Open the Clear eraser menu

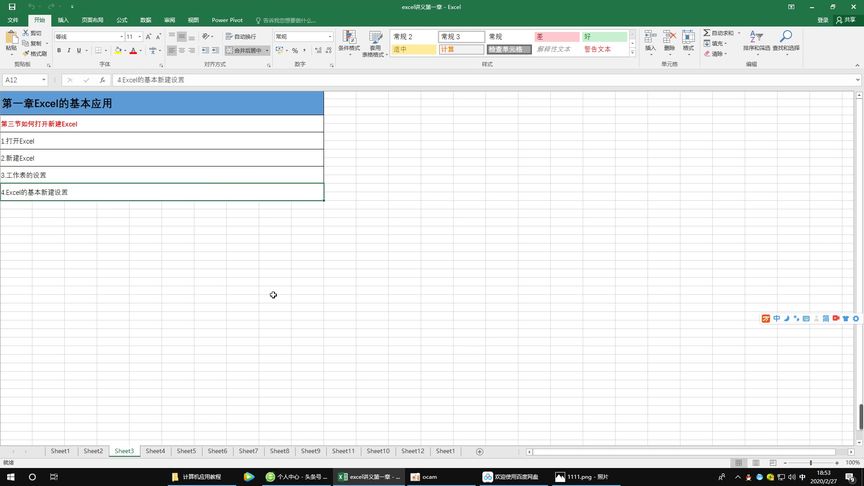(715, 53)
